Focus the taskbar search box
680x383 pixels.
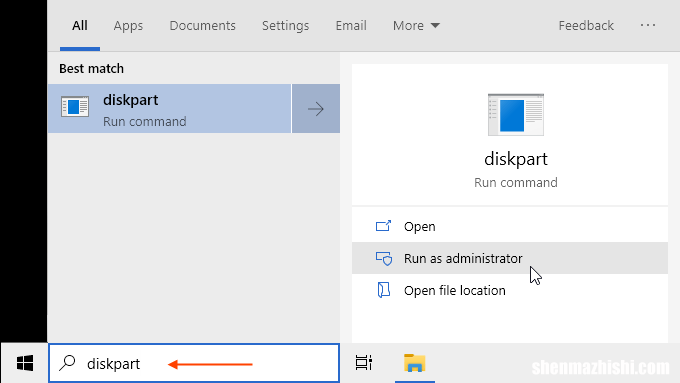tap(194, 363)
